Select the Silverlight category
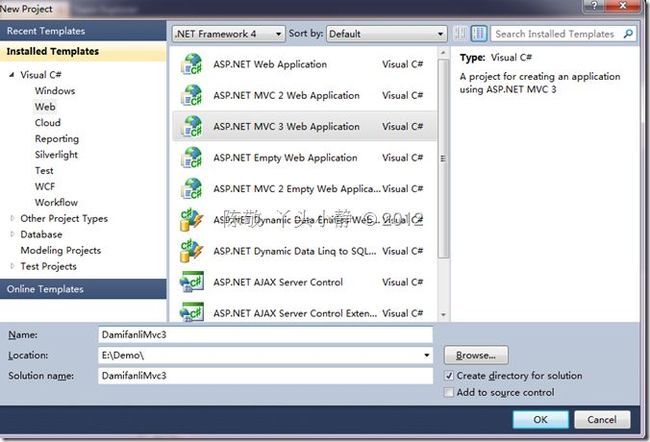Viewport: 650px width, 442px height. click(56, 155)
